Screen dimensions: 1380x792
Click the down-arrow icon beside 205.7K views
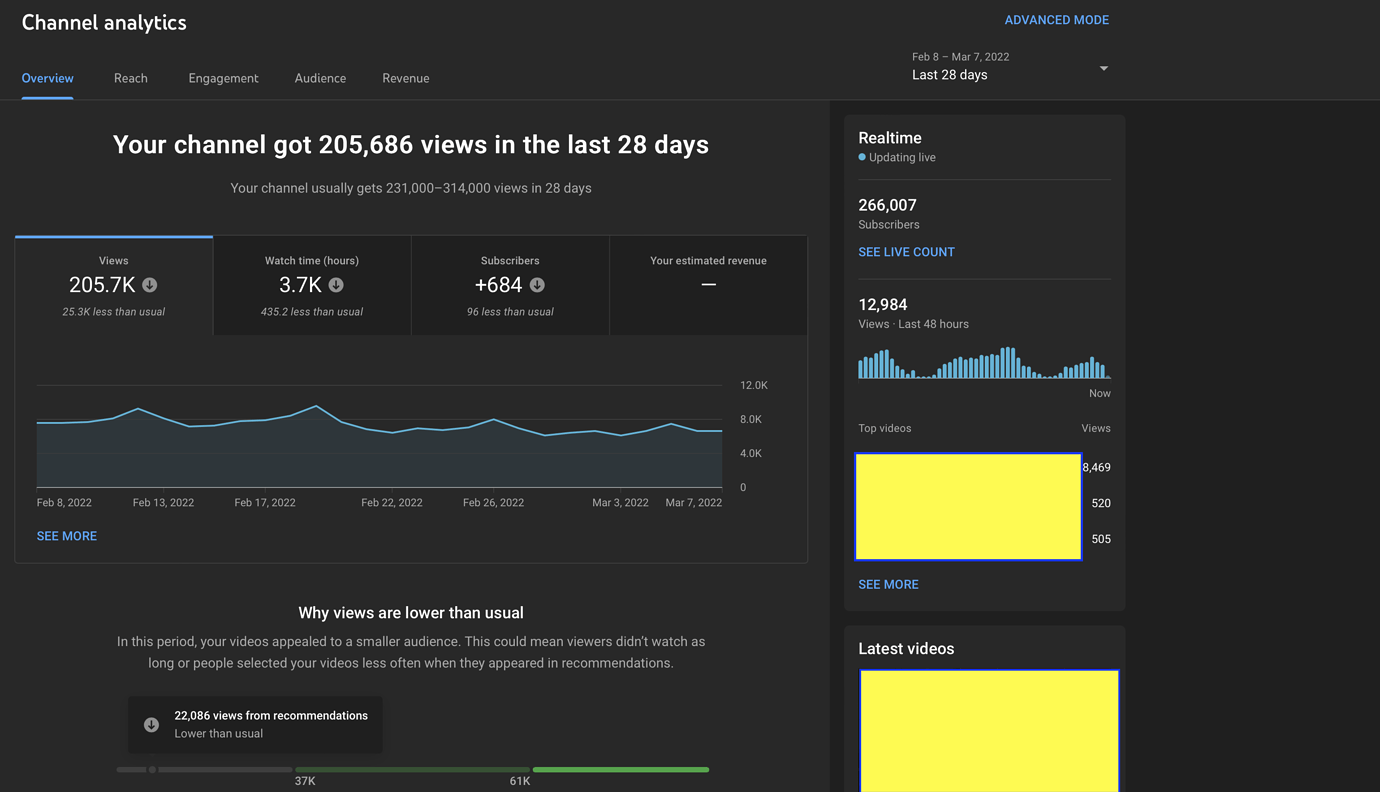pos(149,285)
